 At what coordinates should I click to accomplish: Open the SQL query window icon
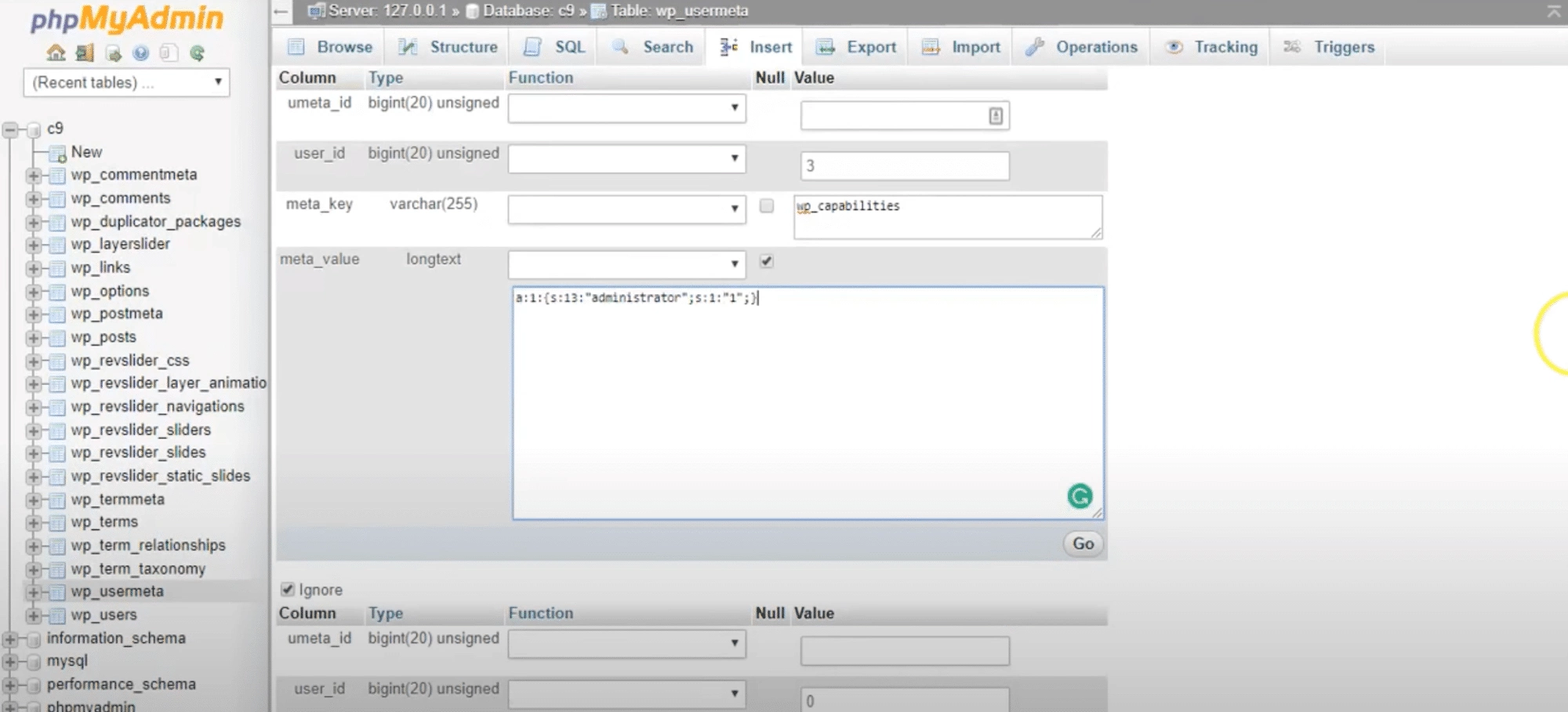[x=112, y=53]
